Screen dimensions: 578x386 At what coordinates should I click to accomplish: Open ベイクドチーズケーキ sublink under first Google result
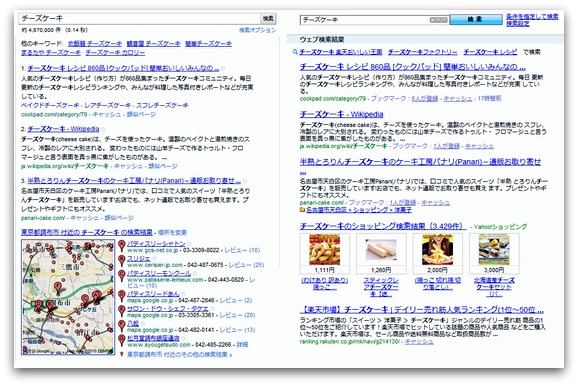[x=50, y=105]
